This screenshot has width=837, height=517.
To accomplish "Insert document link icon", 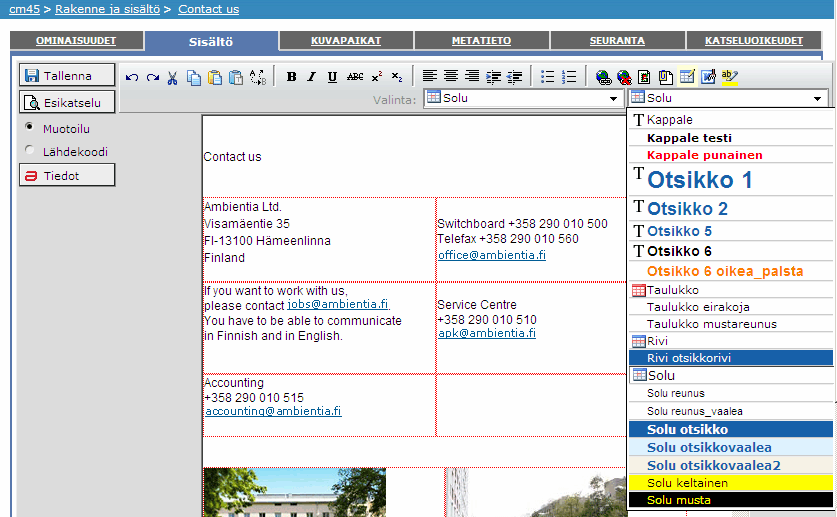I will tap(665, 77).
